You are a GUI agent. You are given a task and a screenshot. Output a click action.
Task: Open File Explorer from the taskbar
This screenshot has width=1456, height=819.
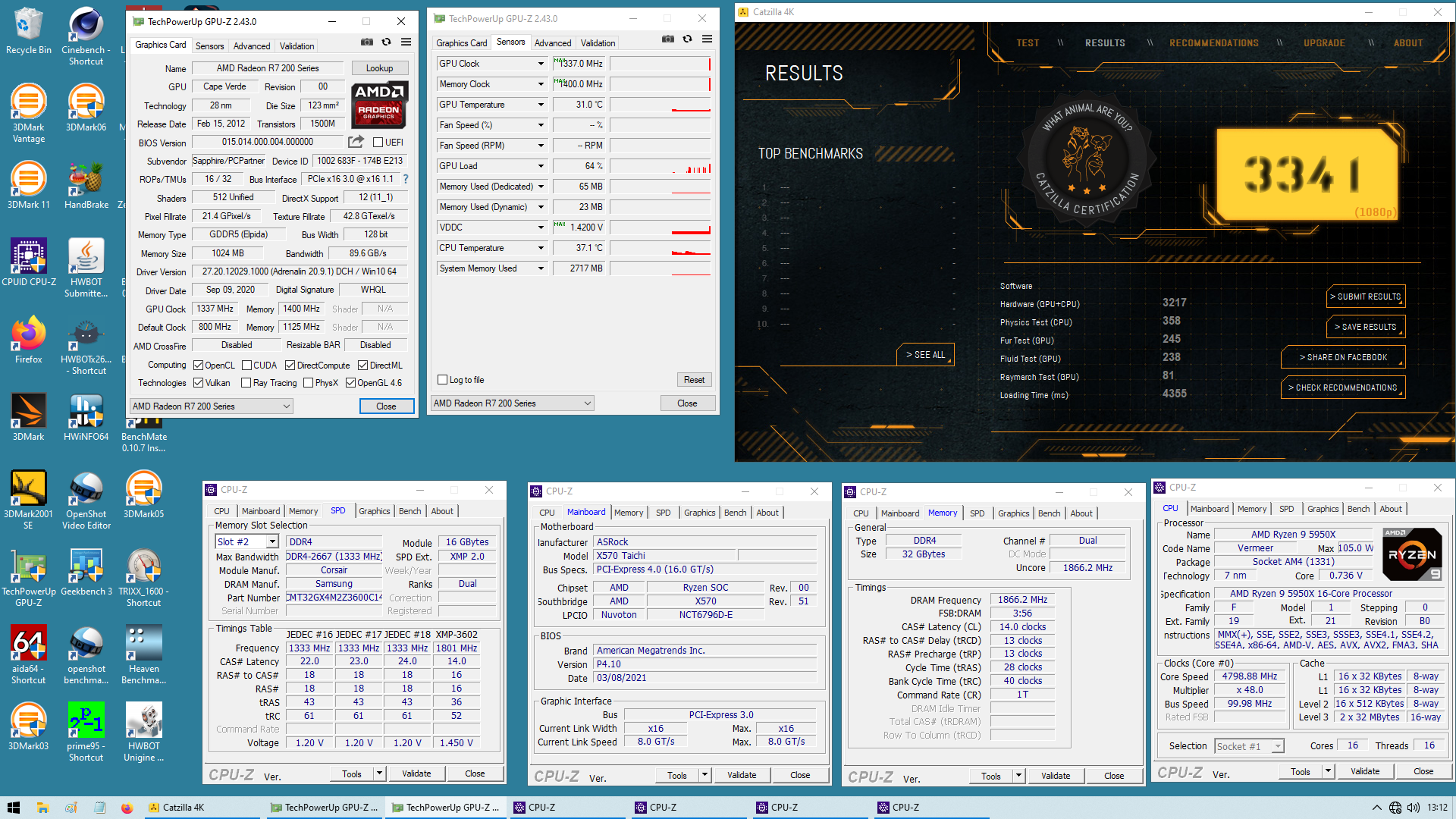pos(43,808)
